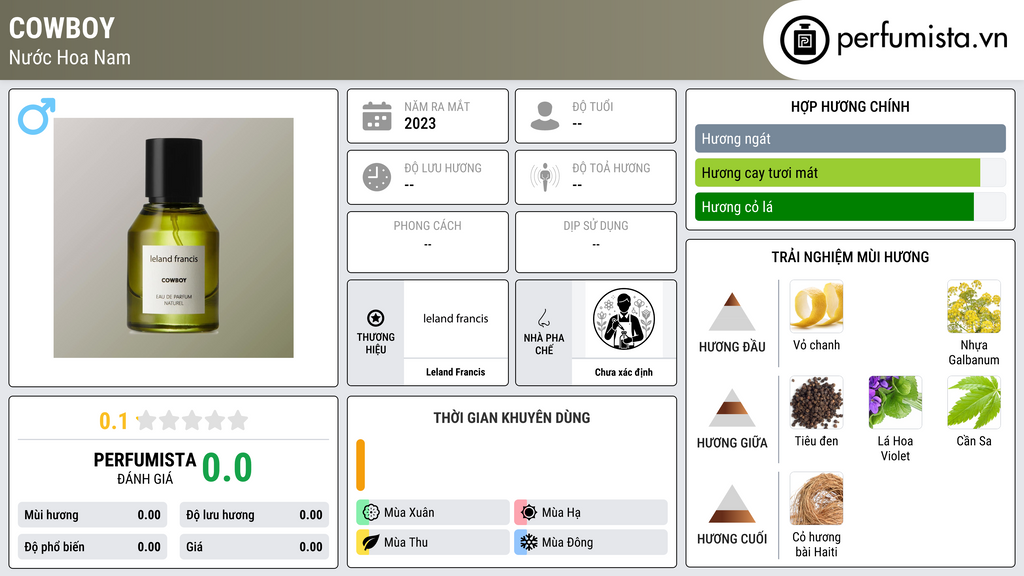
Task: Click the clock icon for Độ lưu hương
Action: [x=377, y=177]
